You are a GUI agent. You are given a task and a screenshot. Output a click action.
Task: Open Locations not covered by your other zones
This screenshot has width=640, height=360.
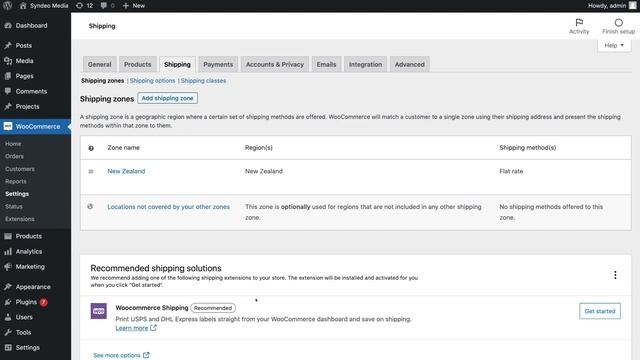169,207
